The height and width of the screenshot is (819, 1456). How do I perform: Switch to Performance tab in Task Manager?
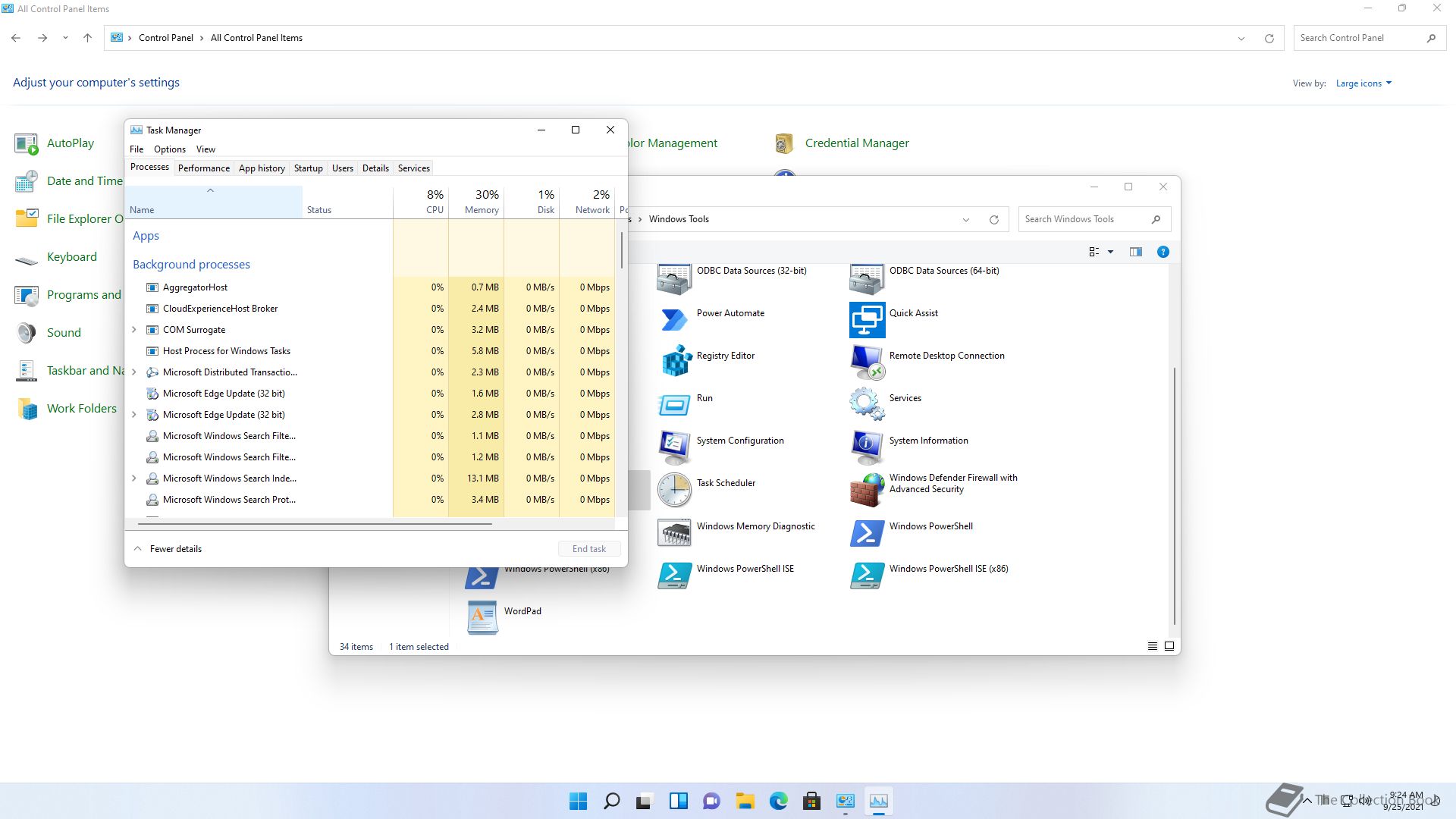[x=203, y=168]
